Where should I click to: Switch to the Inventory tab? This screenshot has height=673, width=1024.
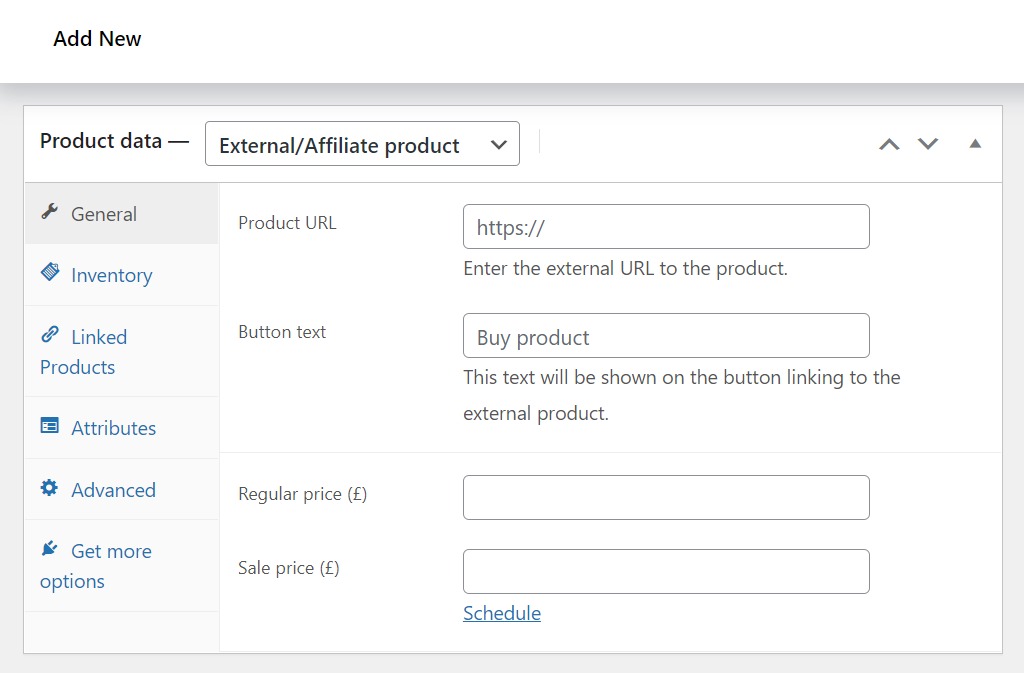click(111, 274)
